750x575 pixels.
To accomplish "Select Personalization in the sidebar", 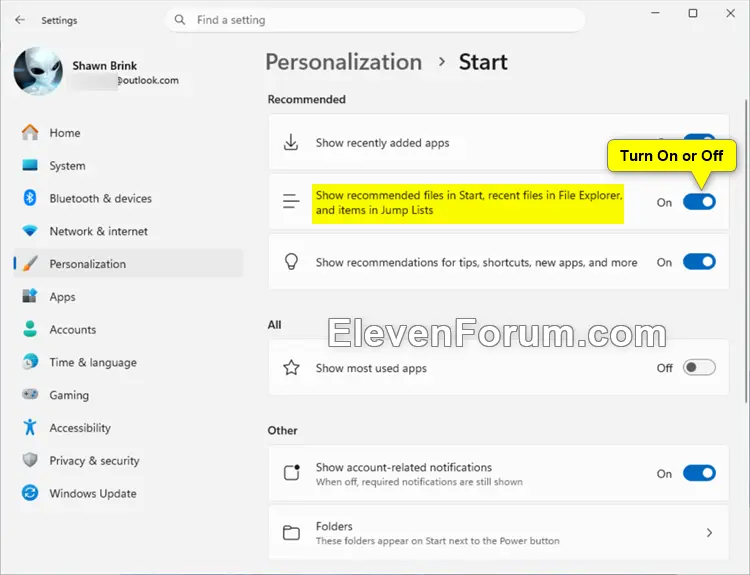I will (x=128, y=264).
